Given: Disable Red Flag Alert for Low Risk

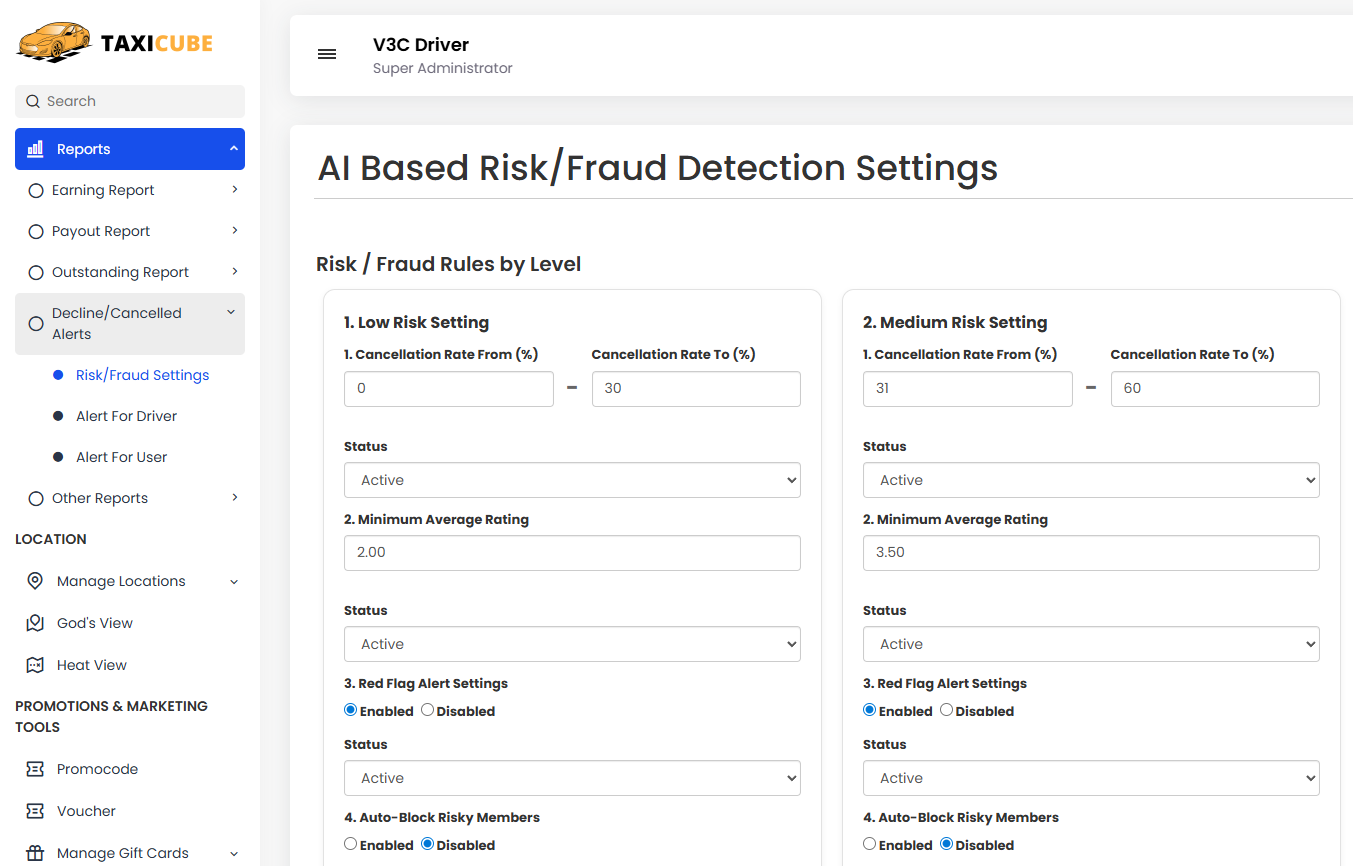Looking at the screenshot, I should pos(427,710).
